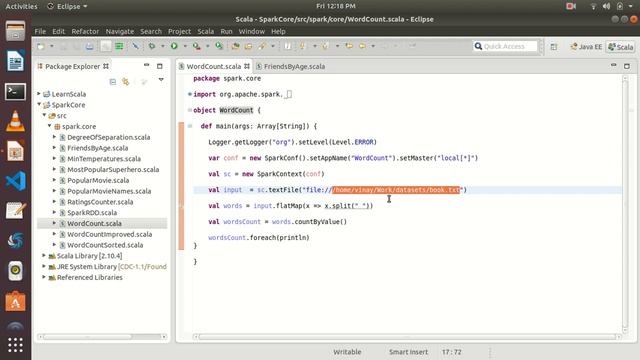Click the Activities button in top bar

pos(21,6)
